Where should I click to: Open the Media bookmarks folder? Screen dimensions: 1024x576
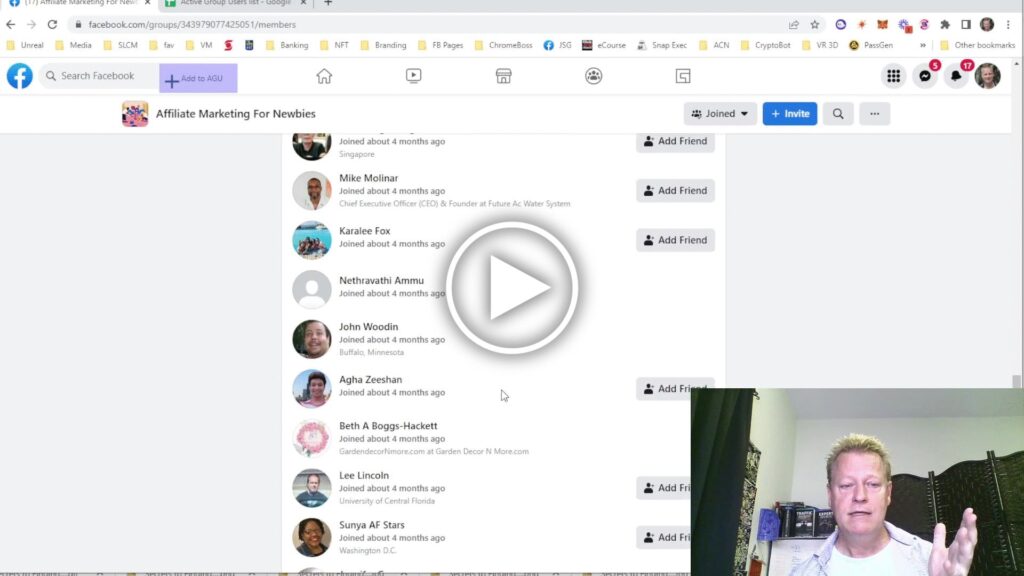[x=73, y=46]
